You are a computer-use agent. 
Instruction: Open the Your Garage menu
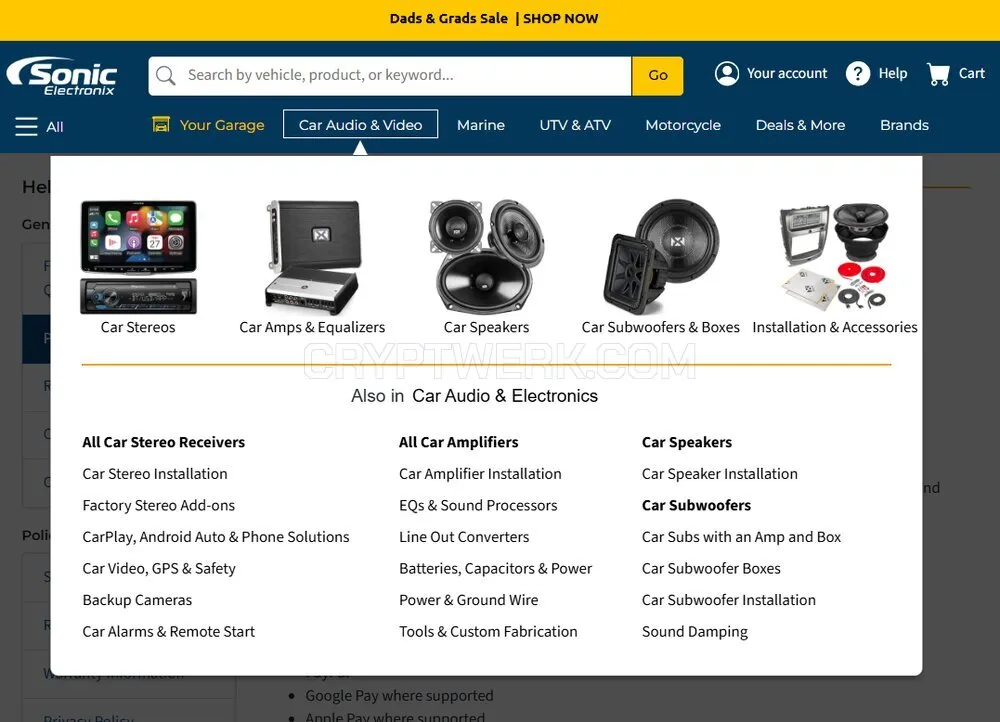(222, 125)
